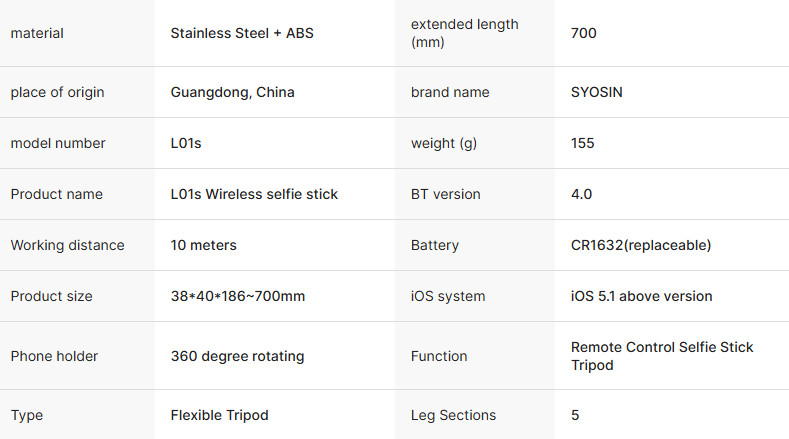Click the 'CR1632(replaceable)' battery value

(641, 245)
